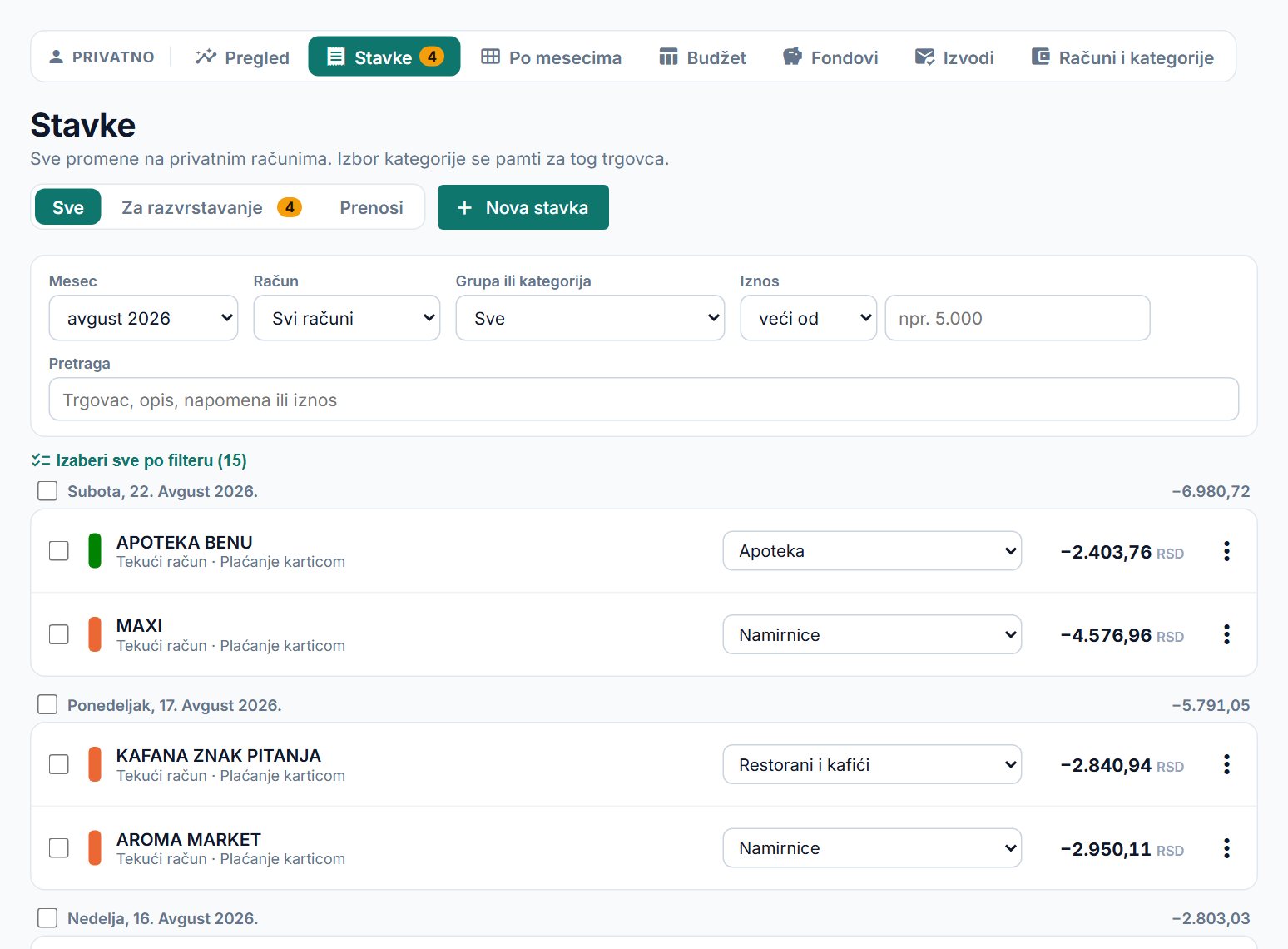
Task: Change AROMA MARKET category dropdown
Action: (872, 848)
